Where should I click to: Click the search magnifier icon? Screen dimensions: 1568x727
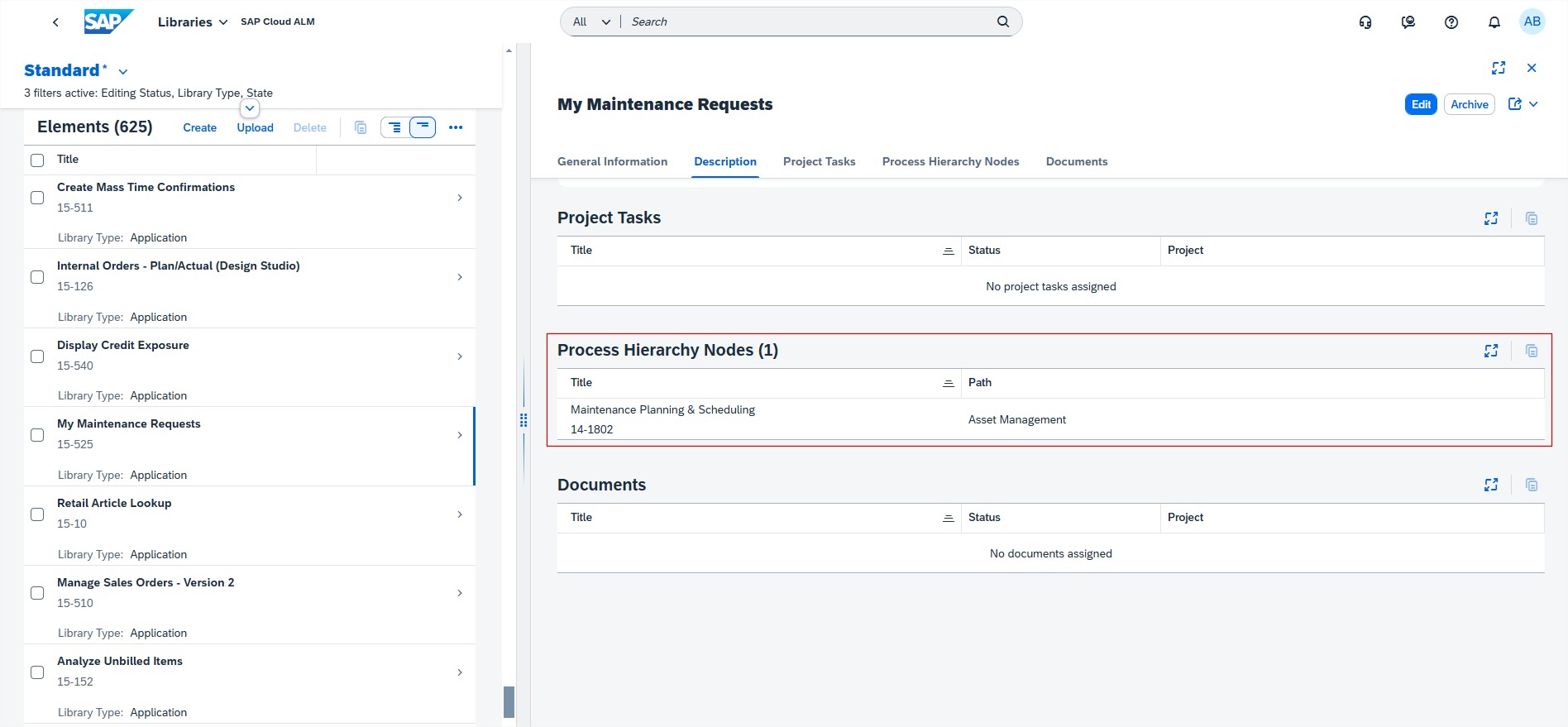(x=1002, y=22)
